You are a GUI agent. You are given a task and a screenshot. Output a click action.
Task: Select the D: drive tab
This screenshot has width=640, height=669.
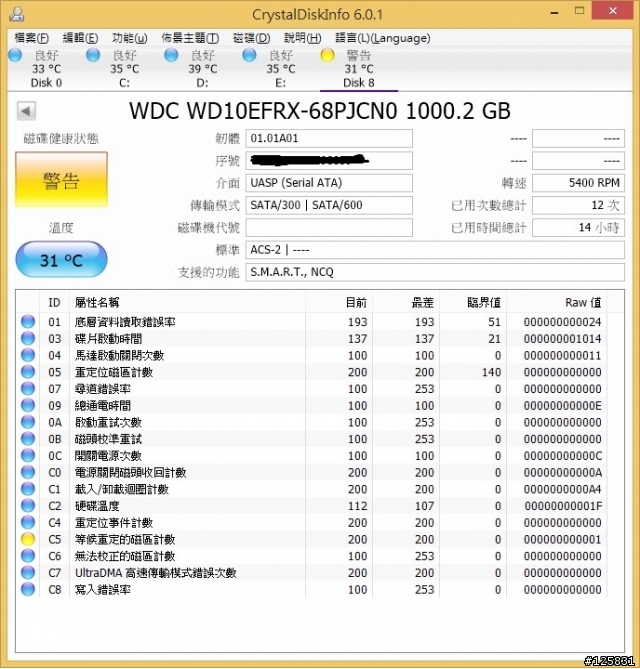tap(202, 69)
